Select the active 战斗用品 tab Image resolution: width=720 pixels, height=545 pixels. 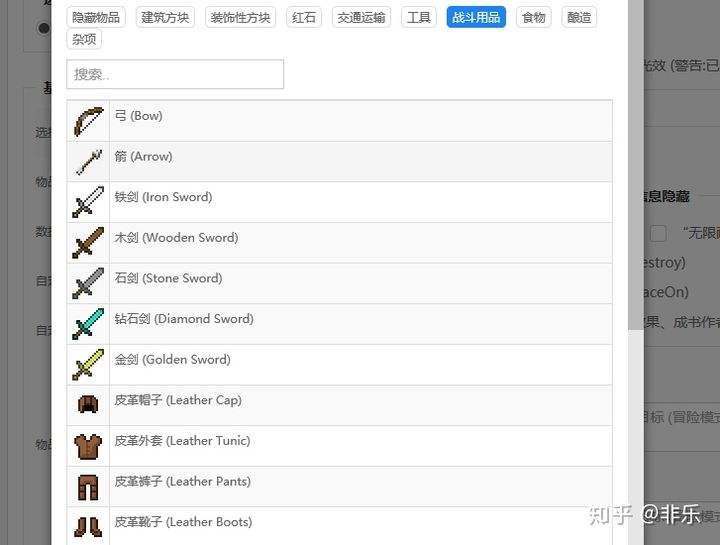tap(476, 17)
